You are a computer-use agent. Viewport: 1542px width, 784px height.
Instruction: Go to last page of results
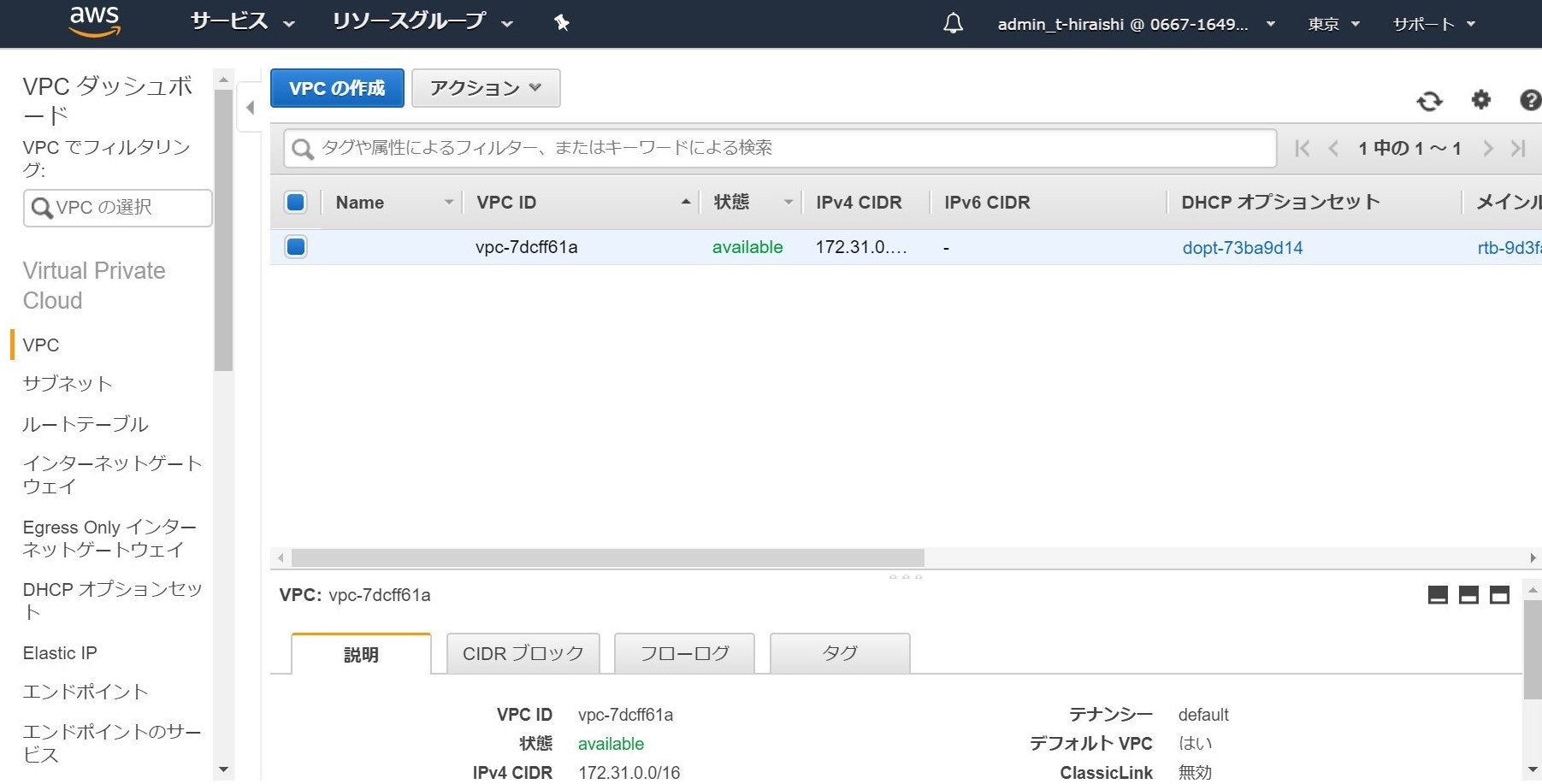[1518, 148]
